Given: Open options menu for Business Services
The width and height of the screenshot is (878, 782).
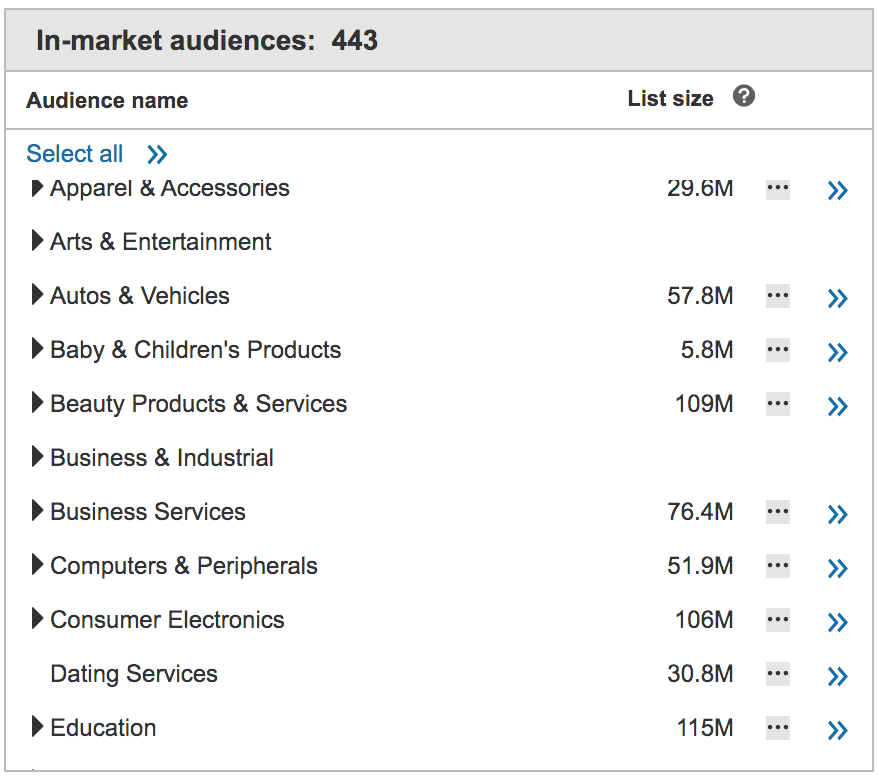Looking at the screenshot, I should pos(777,513).
